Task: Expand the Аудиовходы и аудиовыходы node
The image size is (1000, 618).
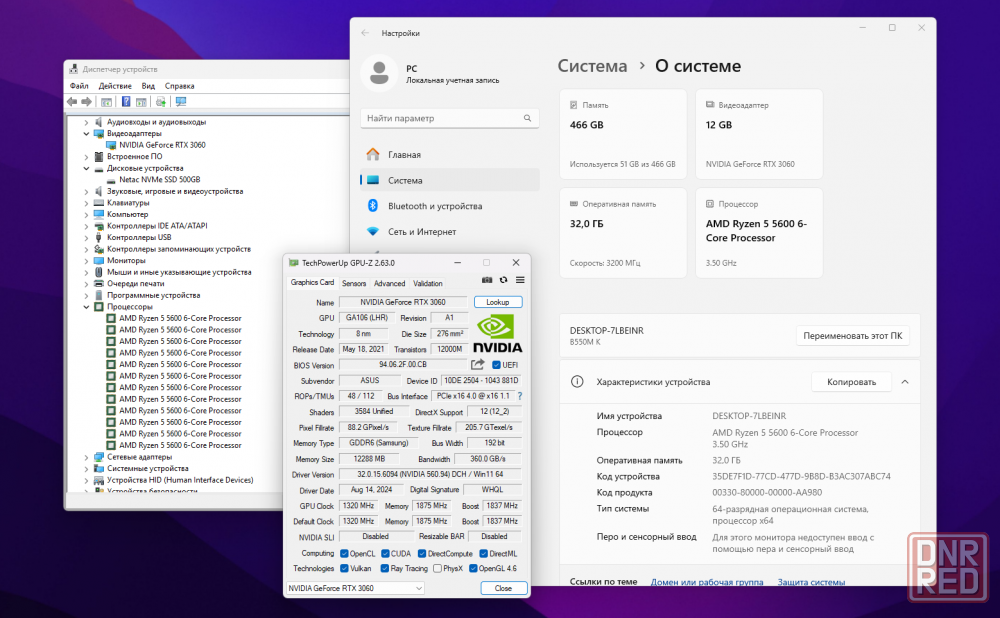Action: [x=86, y=122]
